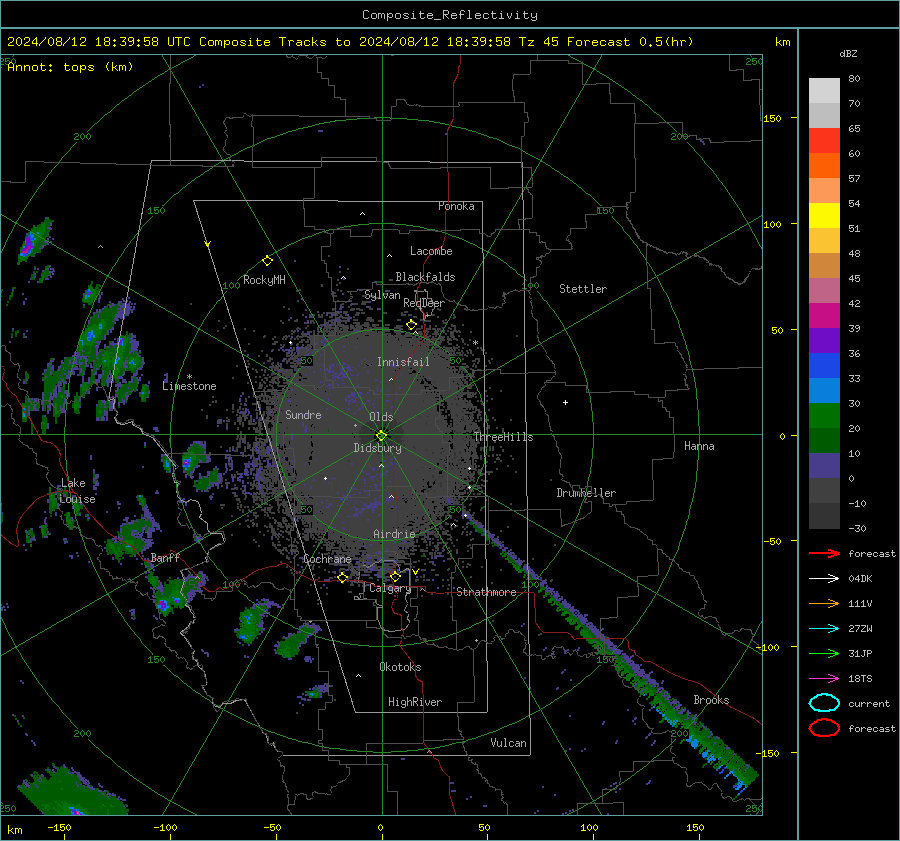Click the Ponoka town label

[456, 206]
